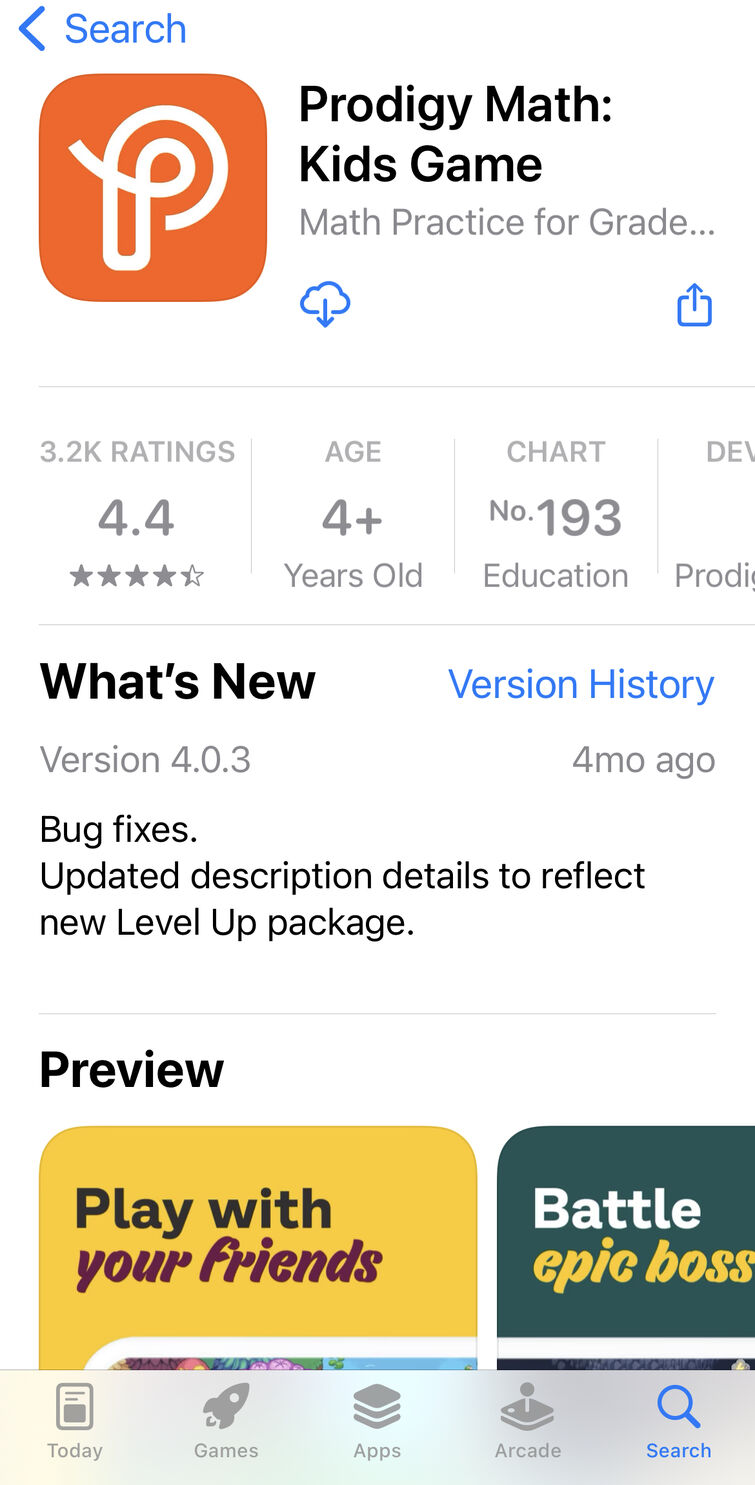
Task: Tap the Prodigy Math: Kids Game title
Action: tap(456, 134)
